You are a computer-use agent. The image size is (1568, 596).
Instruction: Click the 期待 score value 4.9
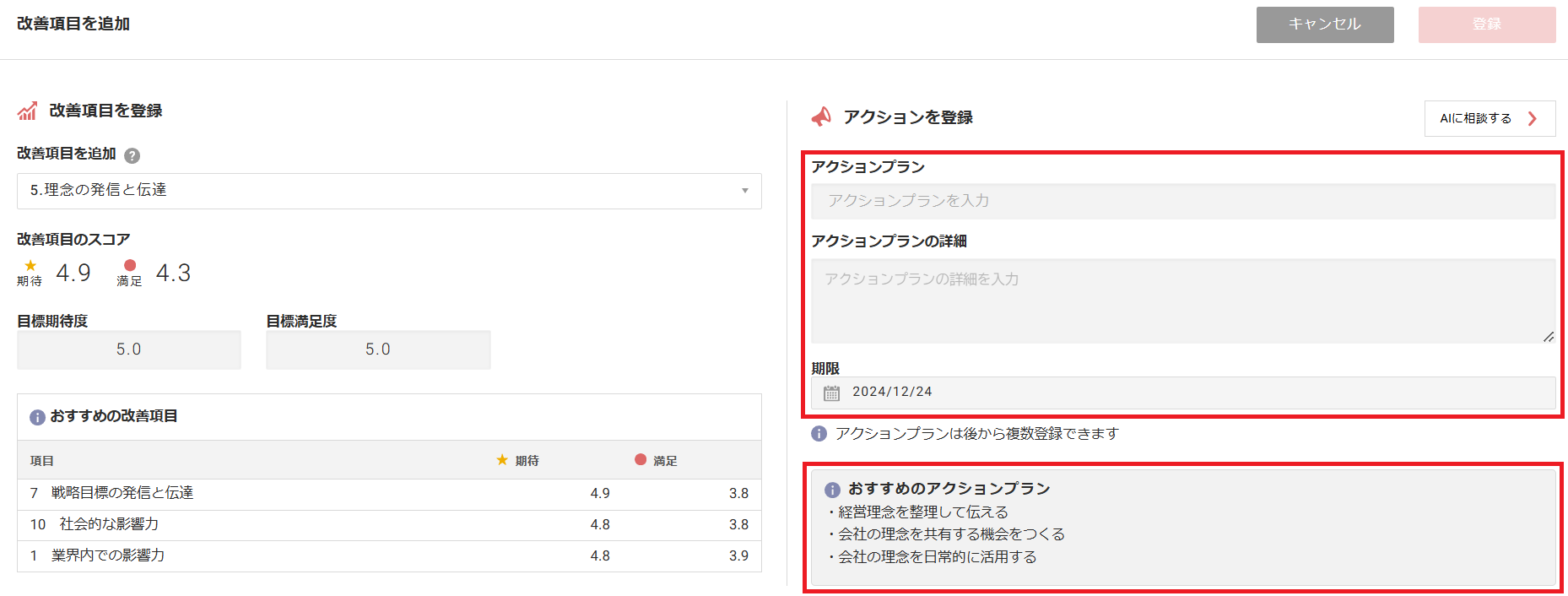tap(73, 273)
